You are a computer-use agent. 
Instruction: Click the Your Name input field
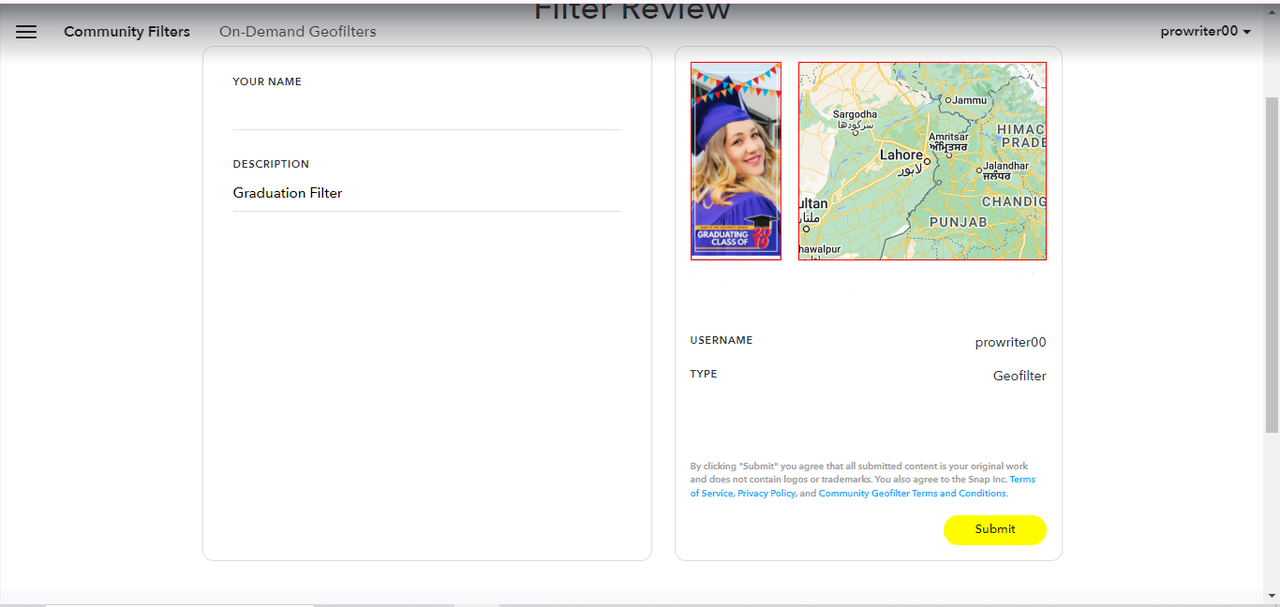click(427, 112)
